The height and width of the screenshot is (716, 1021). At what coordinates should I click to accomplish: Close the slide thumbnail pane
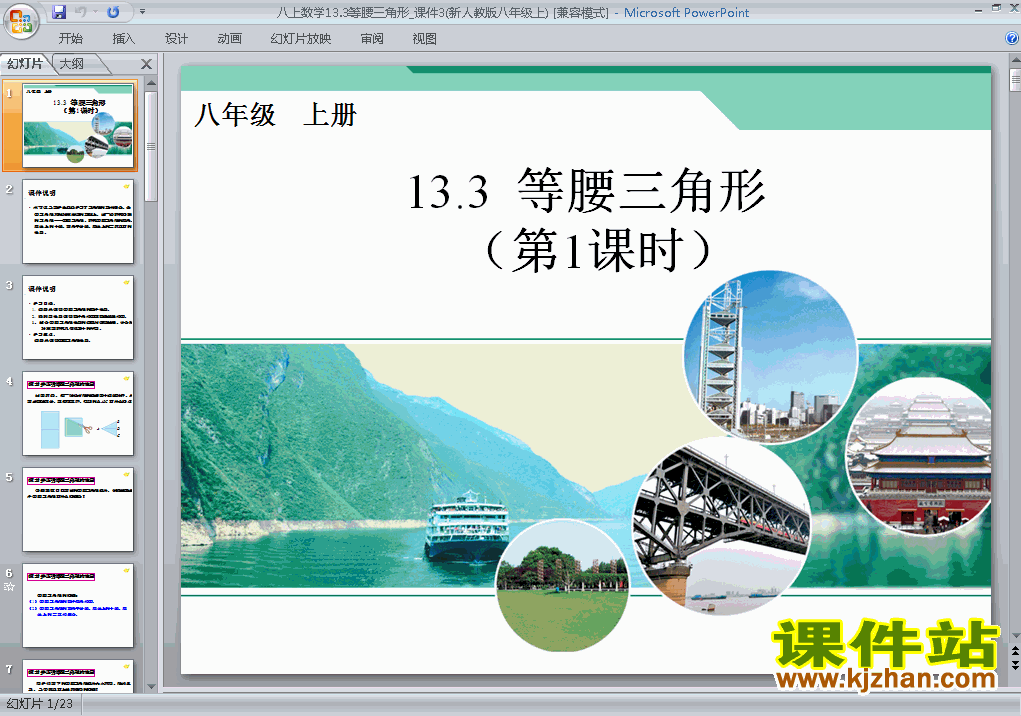pyautogui.click(x=147, y=64)
